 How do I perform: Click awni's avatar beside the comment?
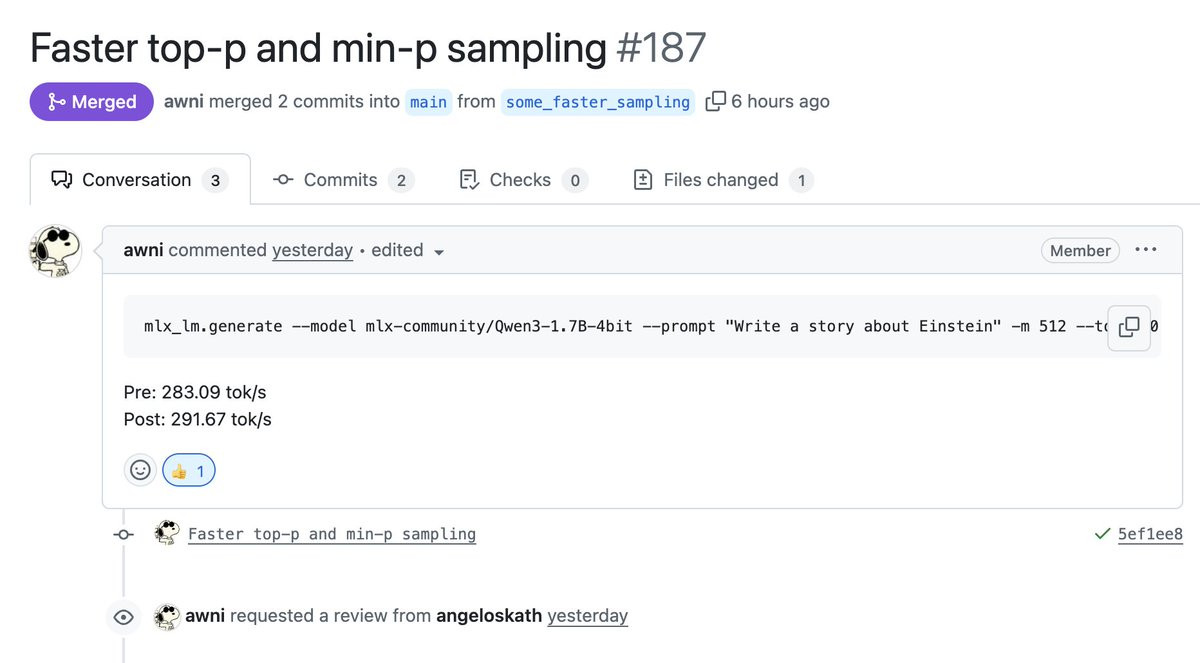pos(55,251)
